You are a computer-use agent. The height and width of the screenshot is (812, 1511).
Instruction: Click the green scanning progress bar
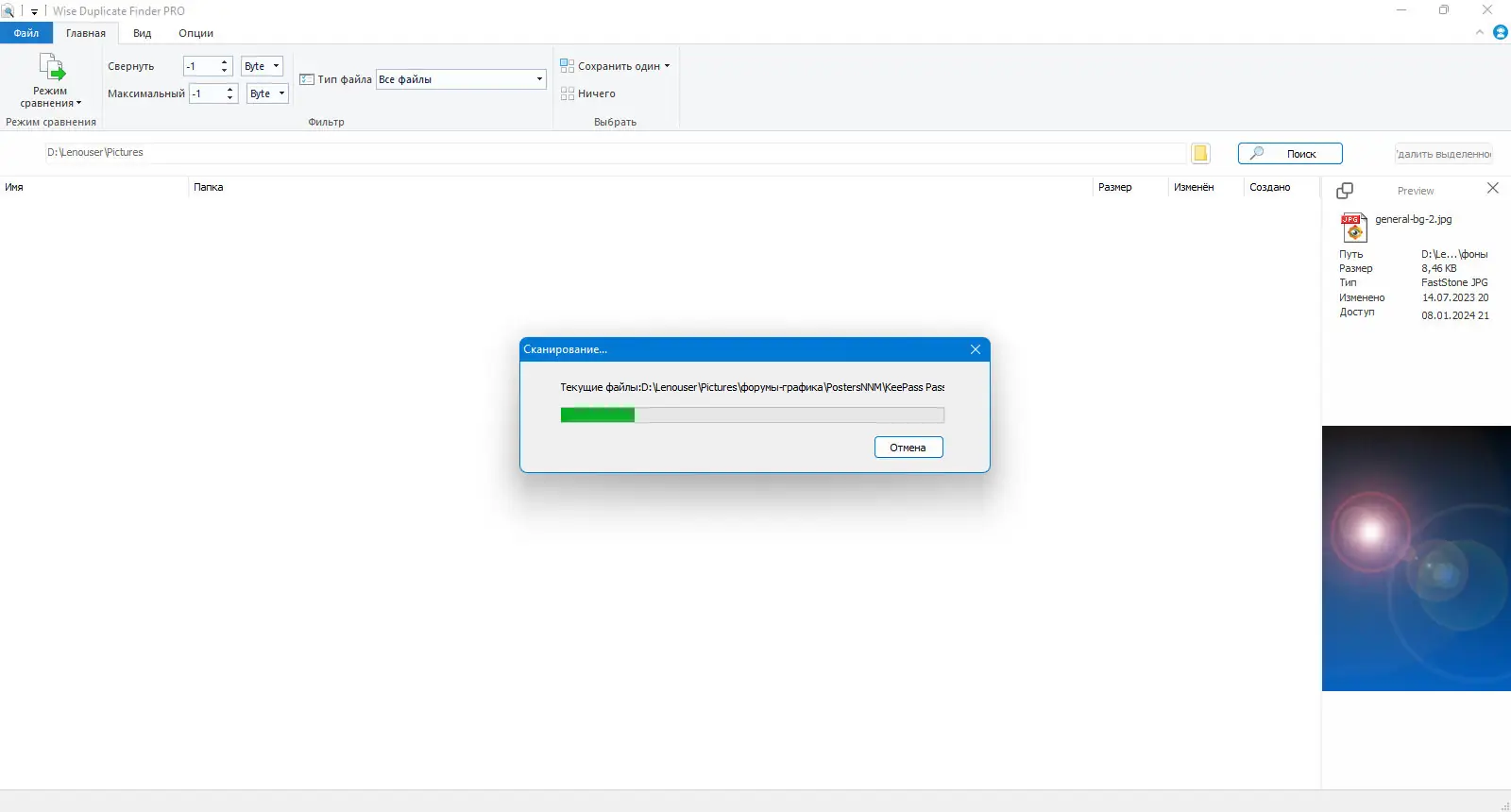pyautogui.click(x=752, y=414)
